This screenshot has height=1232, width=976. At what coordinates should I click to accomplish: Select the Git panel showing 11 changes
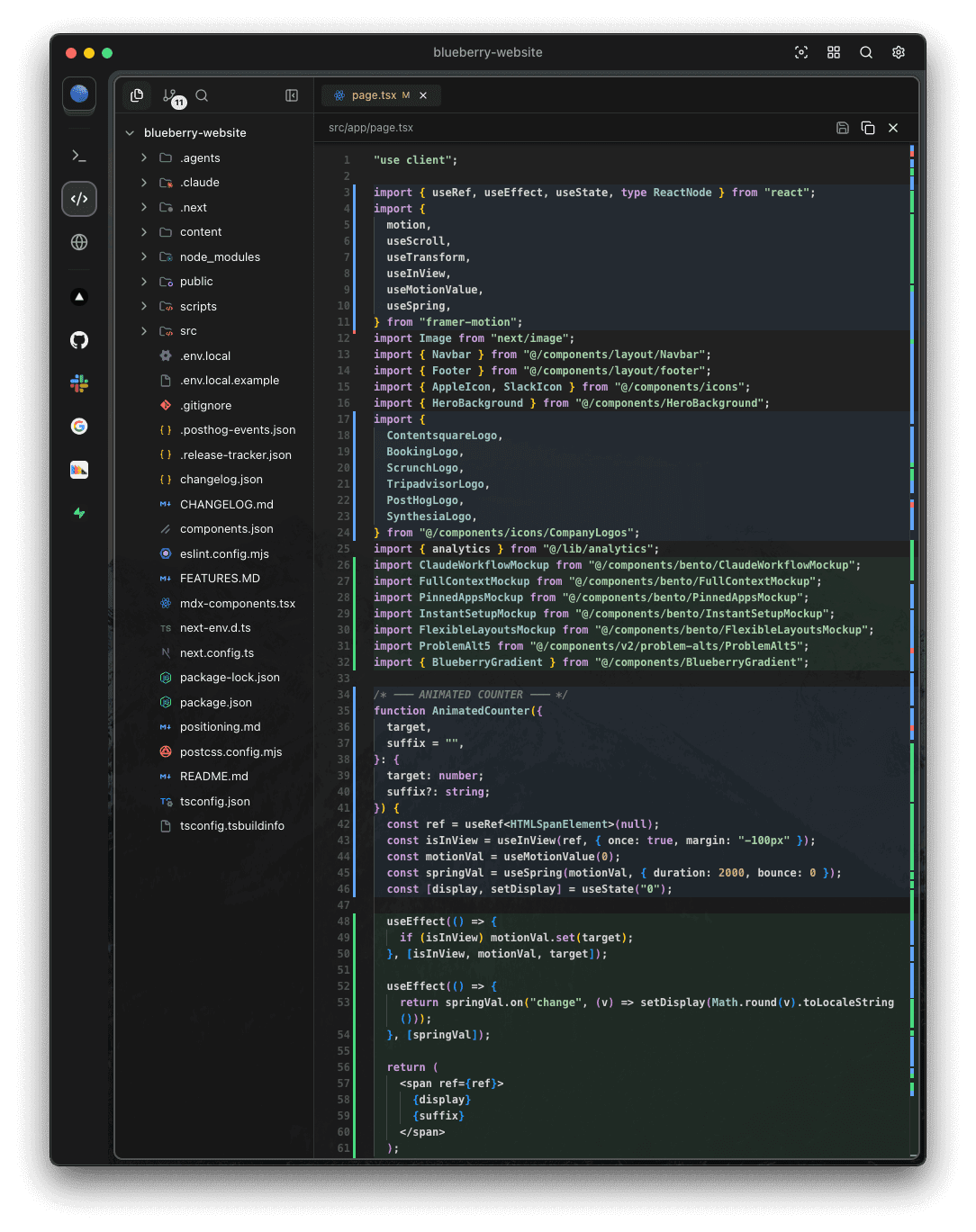(x=169, y=95)
